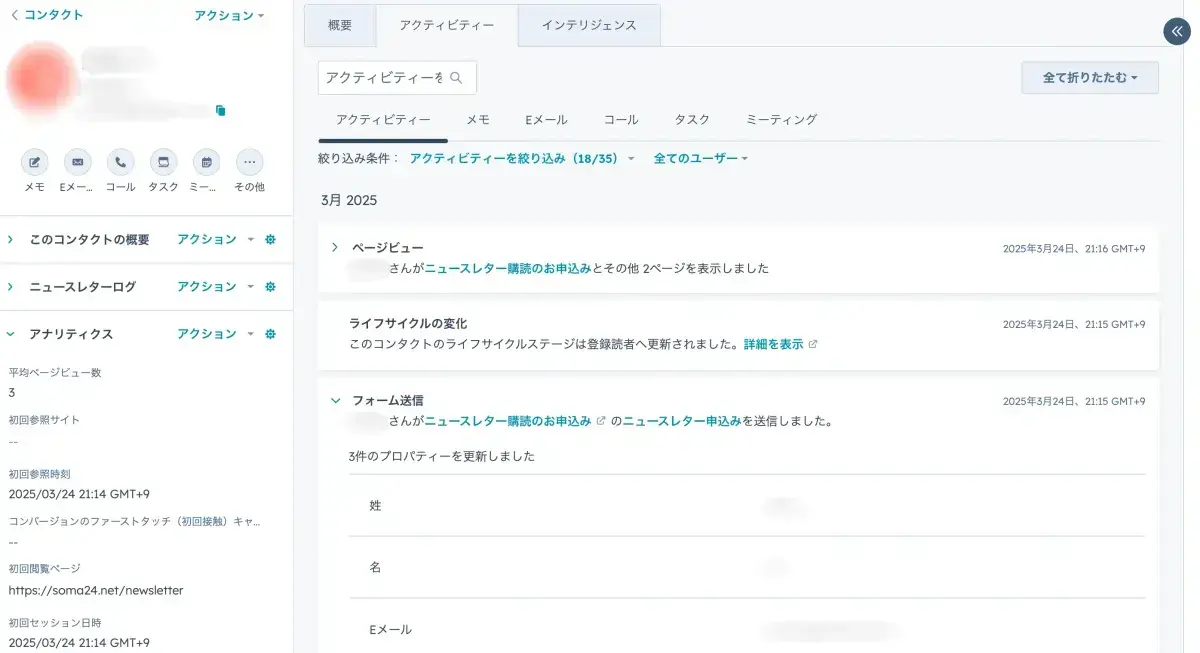This screenshot has width=1200, height=653.
Task: Click the 初回参照時刻 value 2025/03/24 21:14 GMT+9
Action: (x=79, y=494)
